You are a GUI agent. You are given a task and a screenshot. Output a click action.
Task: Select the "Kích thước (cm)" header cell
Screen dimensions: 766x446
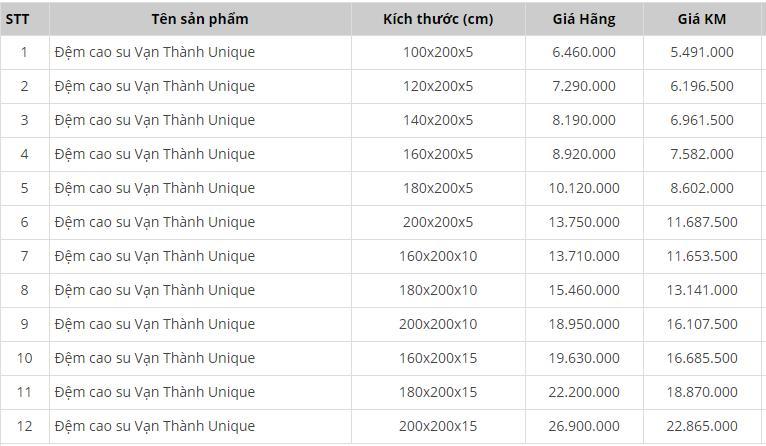pos(438,19)
